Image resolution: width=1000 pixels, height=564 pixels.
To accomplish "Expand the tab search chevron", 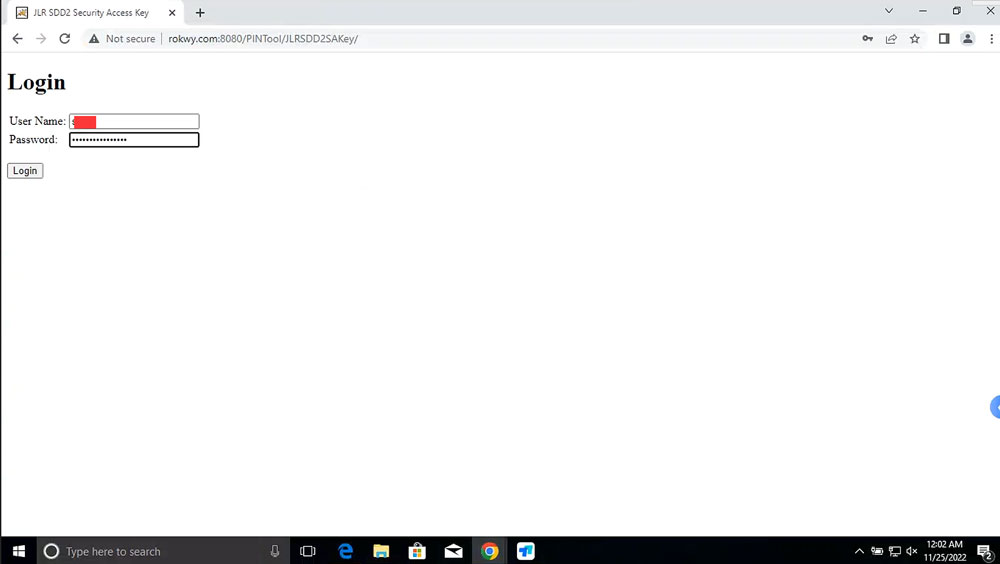I will click(x=889, y=12).
